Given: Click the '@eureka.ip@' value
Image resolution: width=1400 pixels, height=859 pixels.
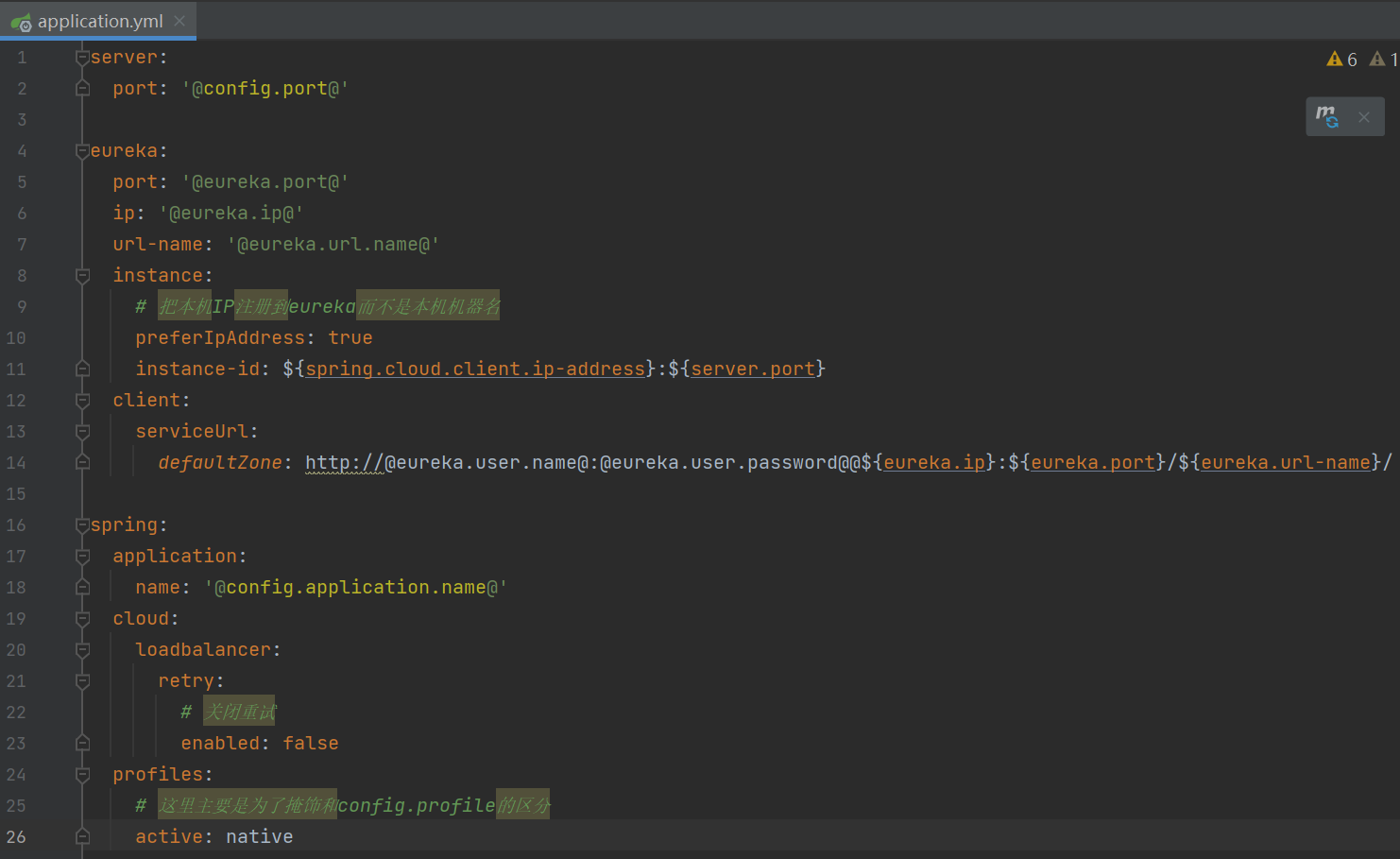Looking at the screenshot, I should (231, 213).
